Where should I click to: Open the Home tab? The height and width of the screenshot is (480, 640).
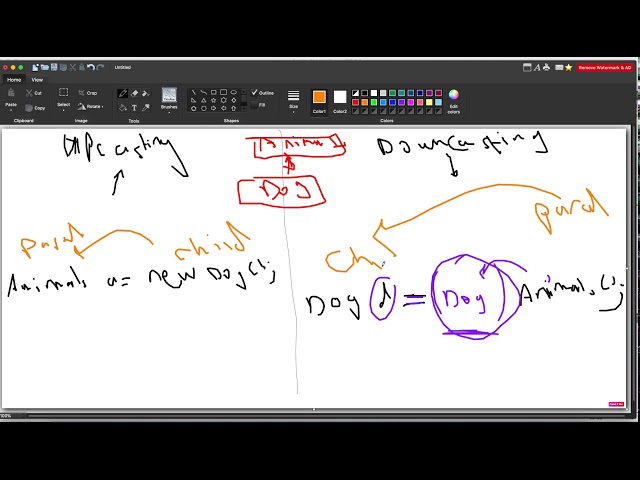click(14, 80)
